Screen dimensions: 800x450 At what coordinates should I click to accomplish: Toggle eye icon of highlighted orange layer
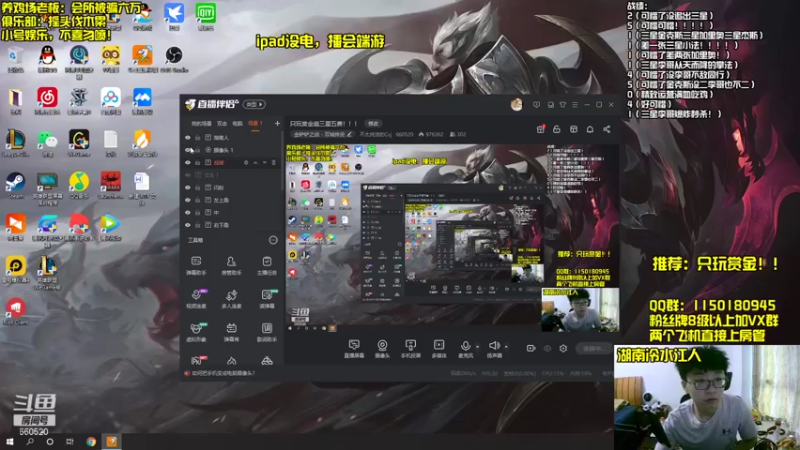point(188,163)
